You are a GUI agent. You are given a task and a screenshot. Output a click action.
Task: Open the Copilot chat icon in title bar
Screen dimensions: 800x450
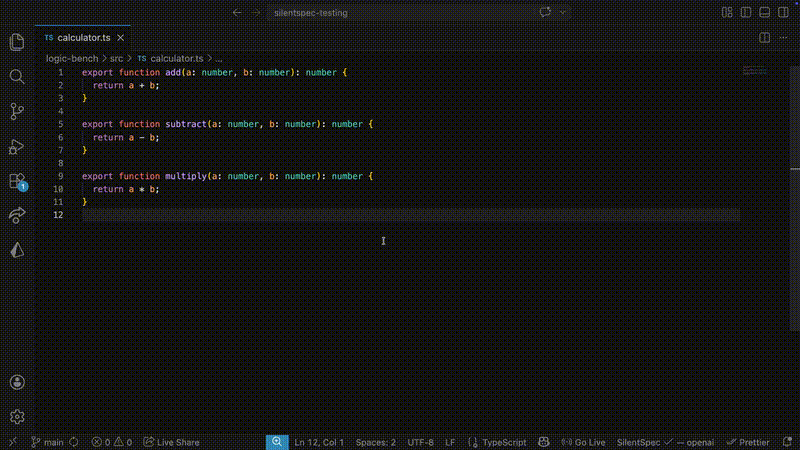[545, 12]
